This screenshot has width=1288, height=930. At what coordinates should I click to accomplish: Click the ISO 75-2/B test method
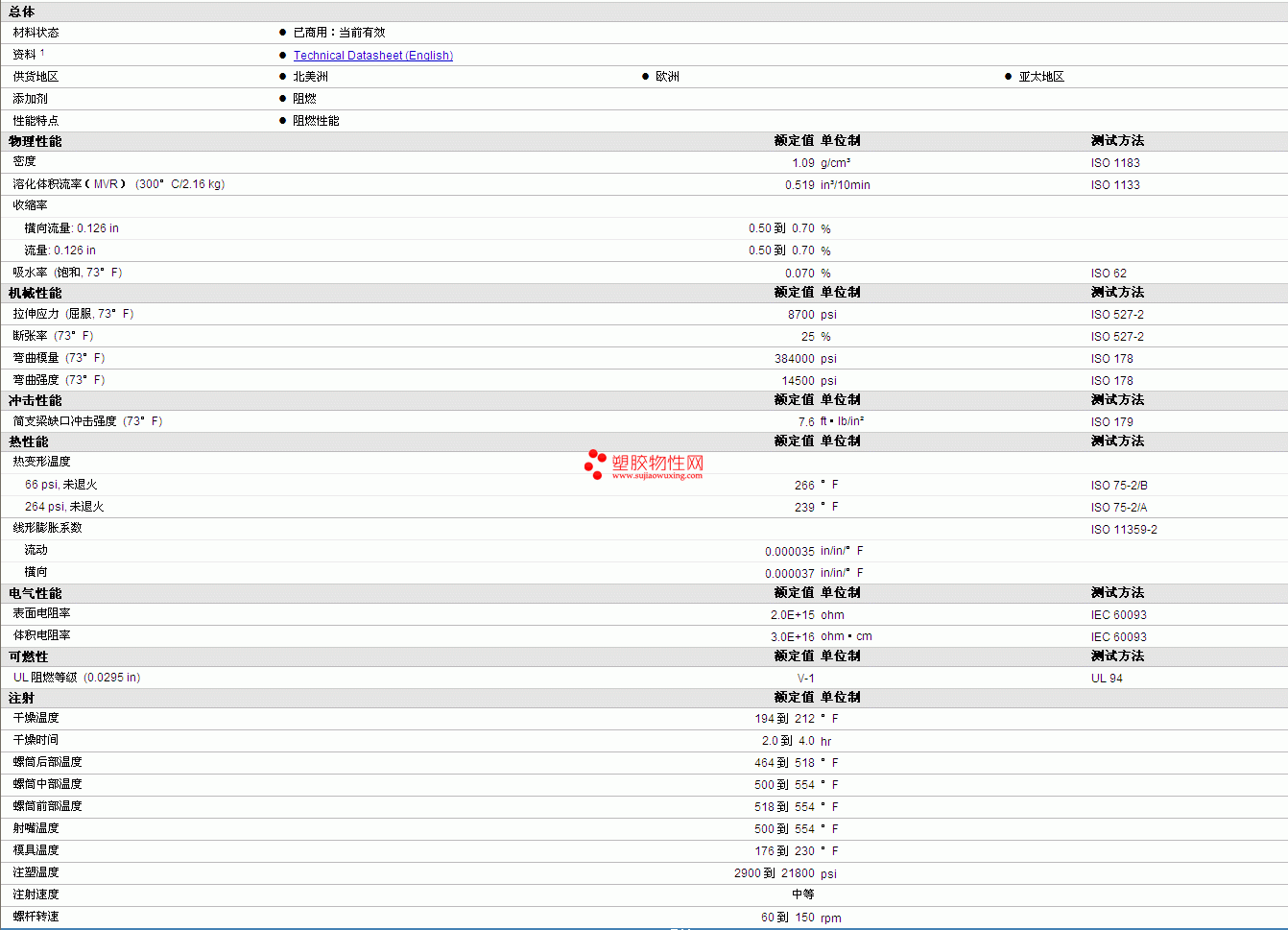(1119, 486)
